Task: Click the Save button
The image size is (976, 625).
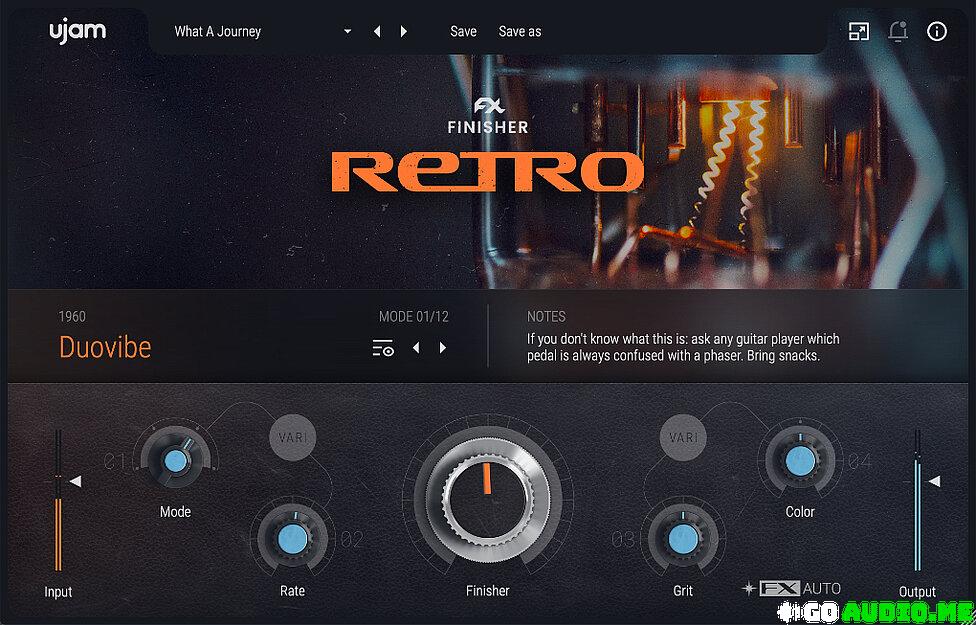Action: (463, 32)
